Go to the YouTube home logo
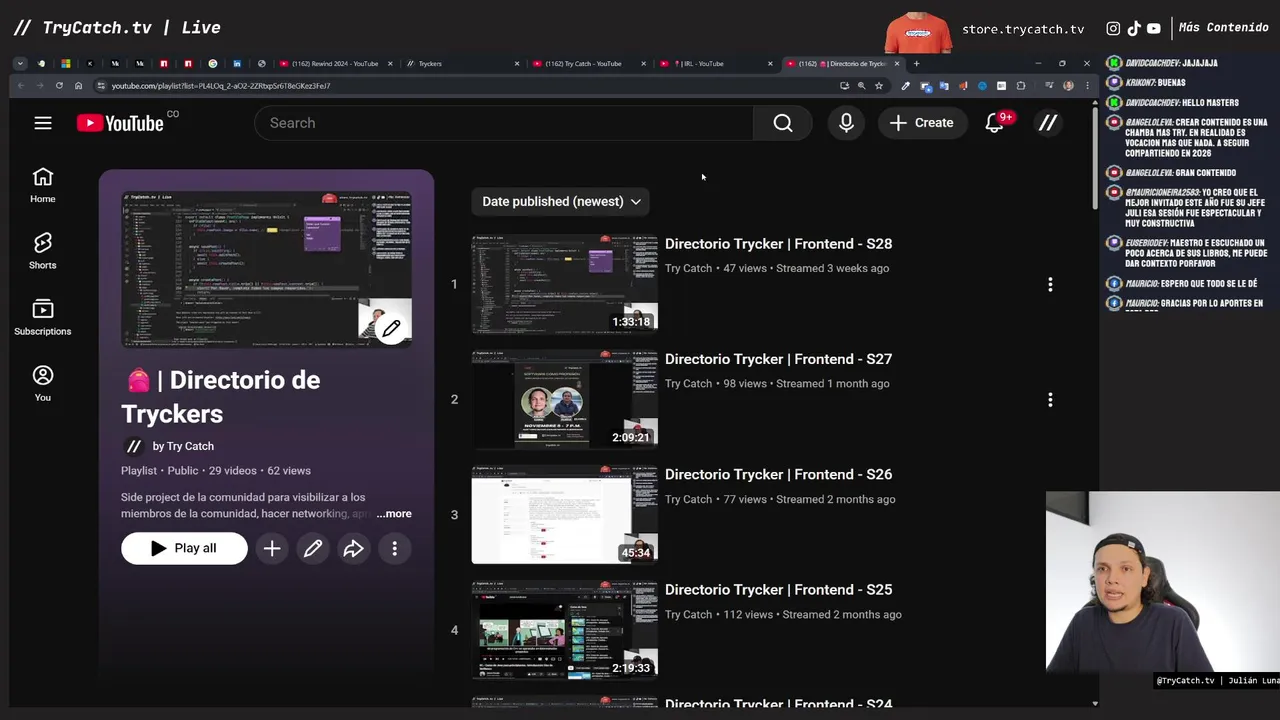Image resolution: width=1280 pixels, height=720 pixels. point(121,123)
